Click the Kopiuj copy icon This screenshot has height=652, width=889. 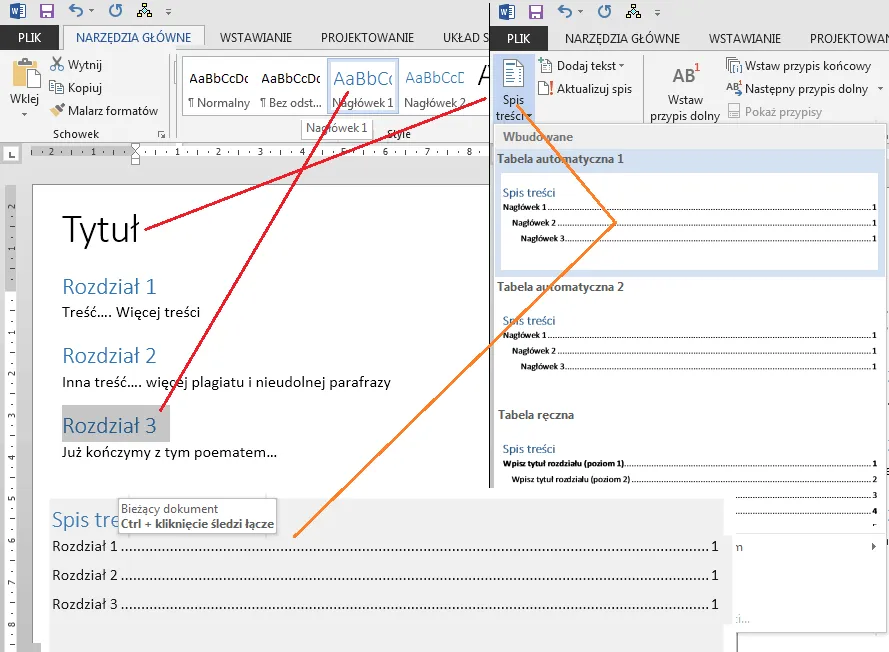(57, 88)
